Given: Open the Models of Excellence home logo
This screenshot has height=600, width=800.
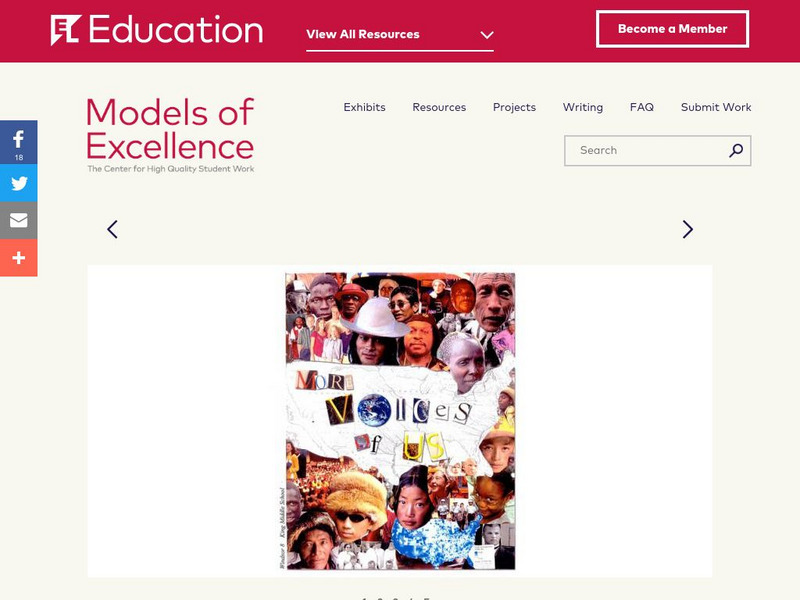Looking at the screenshot, I should pos(170,134).
